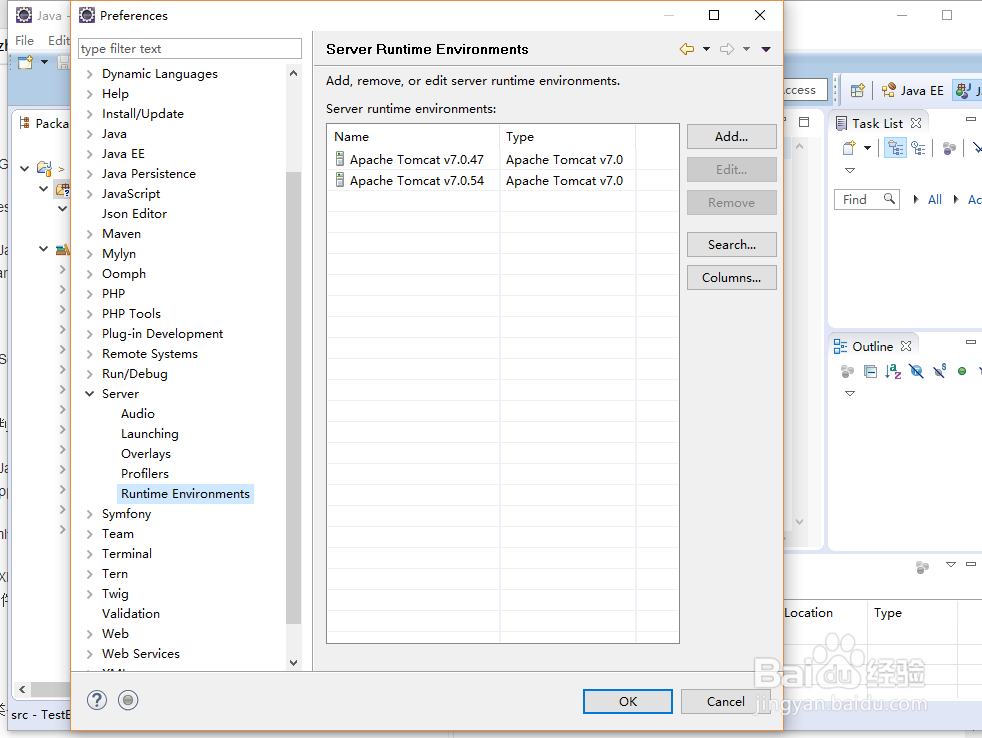Collapse the Server preference node
Screen dimensions: 982x738
pos(90,394)
